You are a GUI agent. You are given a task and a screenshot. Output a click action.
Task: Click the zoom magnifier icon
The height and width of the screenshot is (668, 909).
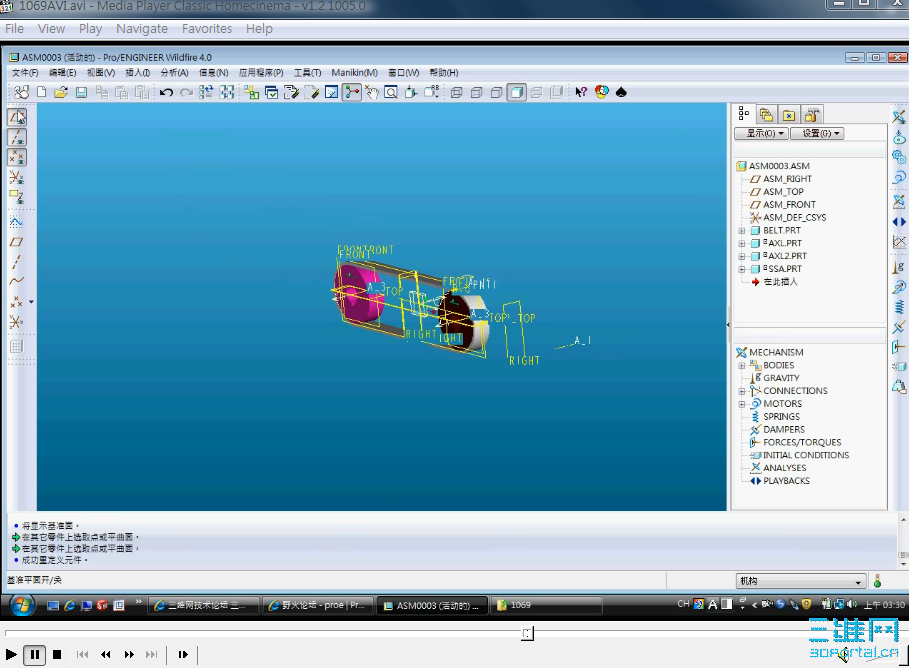(391, 92)
